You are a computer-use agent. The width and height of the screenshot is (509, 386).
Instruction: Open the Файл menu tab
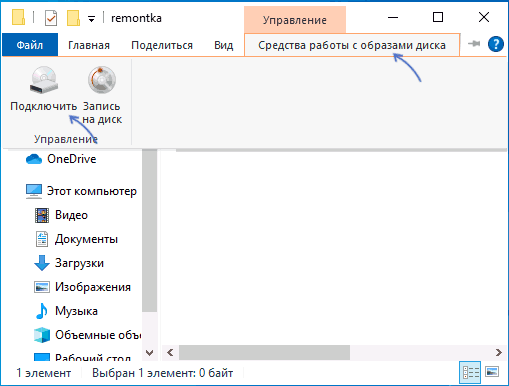point(30,45)
